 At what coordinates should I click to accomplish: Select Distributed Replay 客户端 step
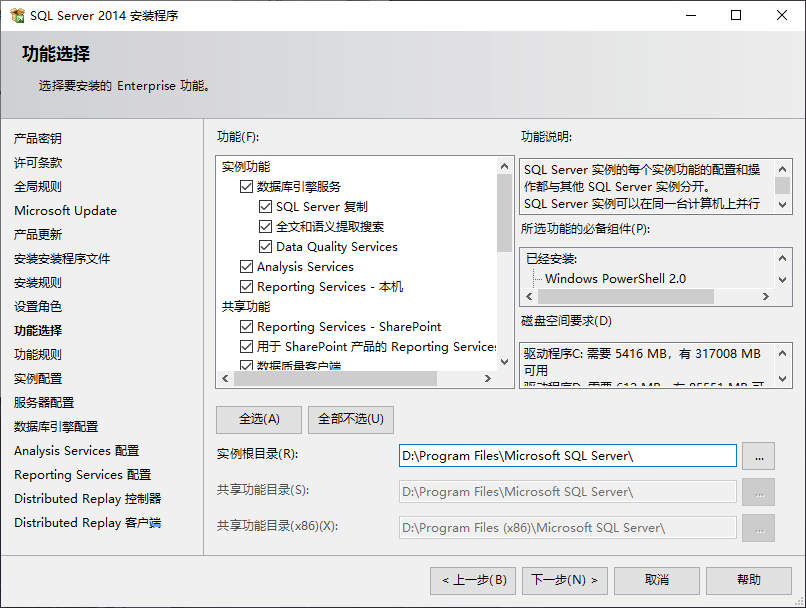tap(88, 523)
